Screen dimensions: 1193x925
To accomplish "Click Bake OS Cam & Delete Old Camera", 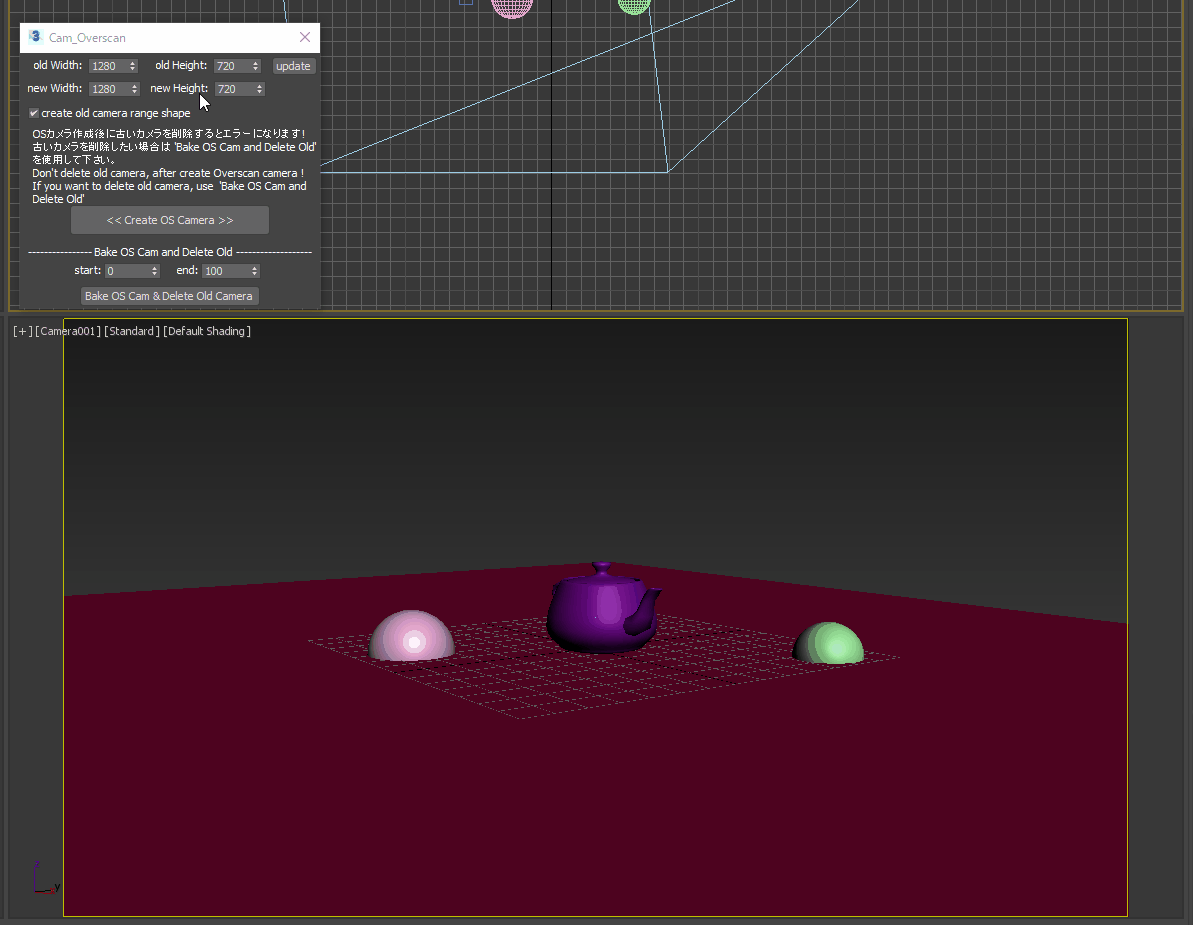I will (169, 296).
